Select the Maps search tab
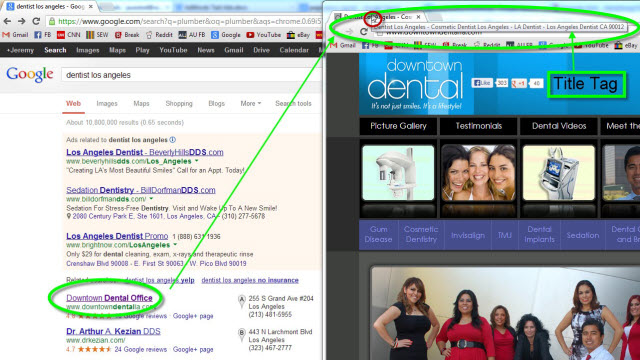 141,104
